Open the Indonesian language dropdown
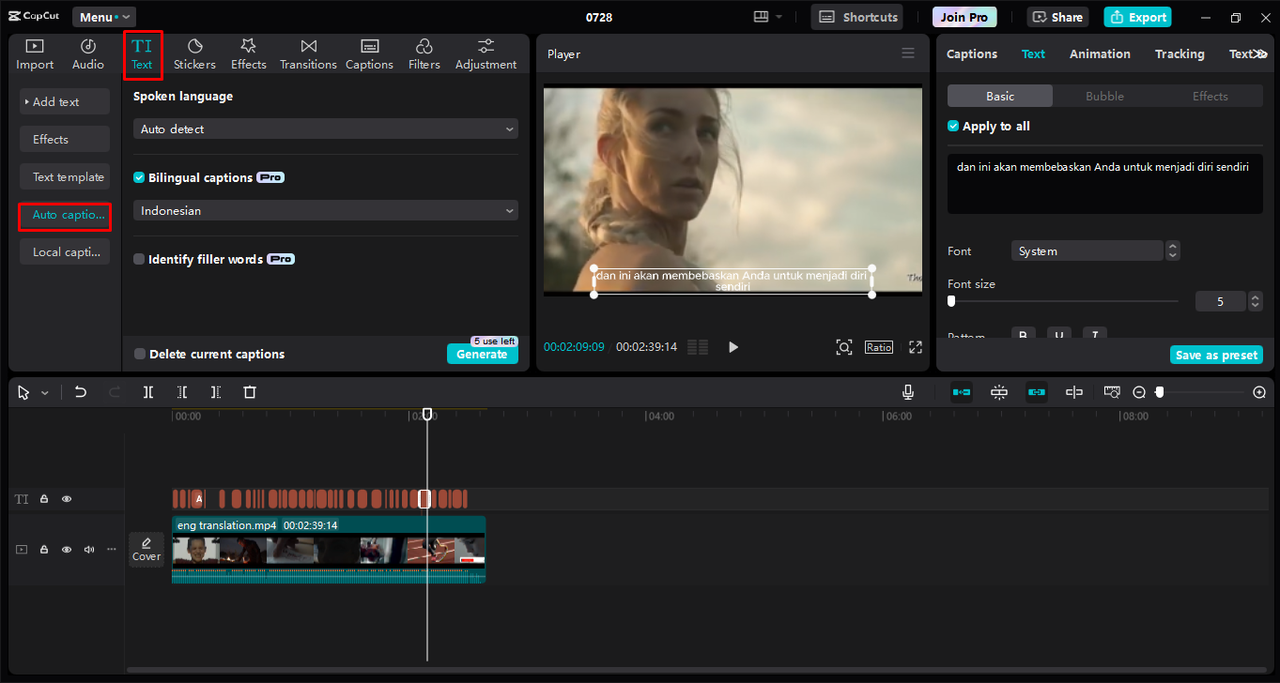Screen dimensions: 1280x683 326,211
